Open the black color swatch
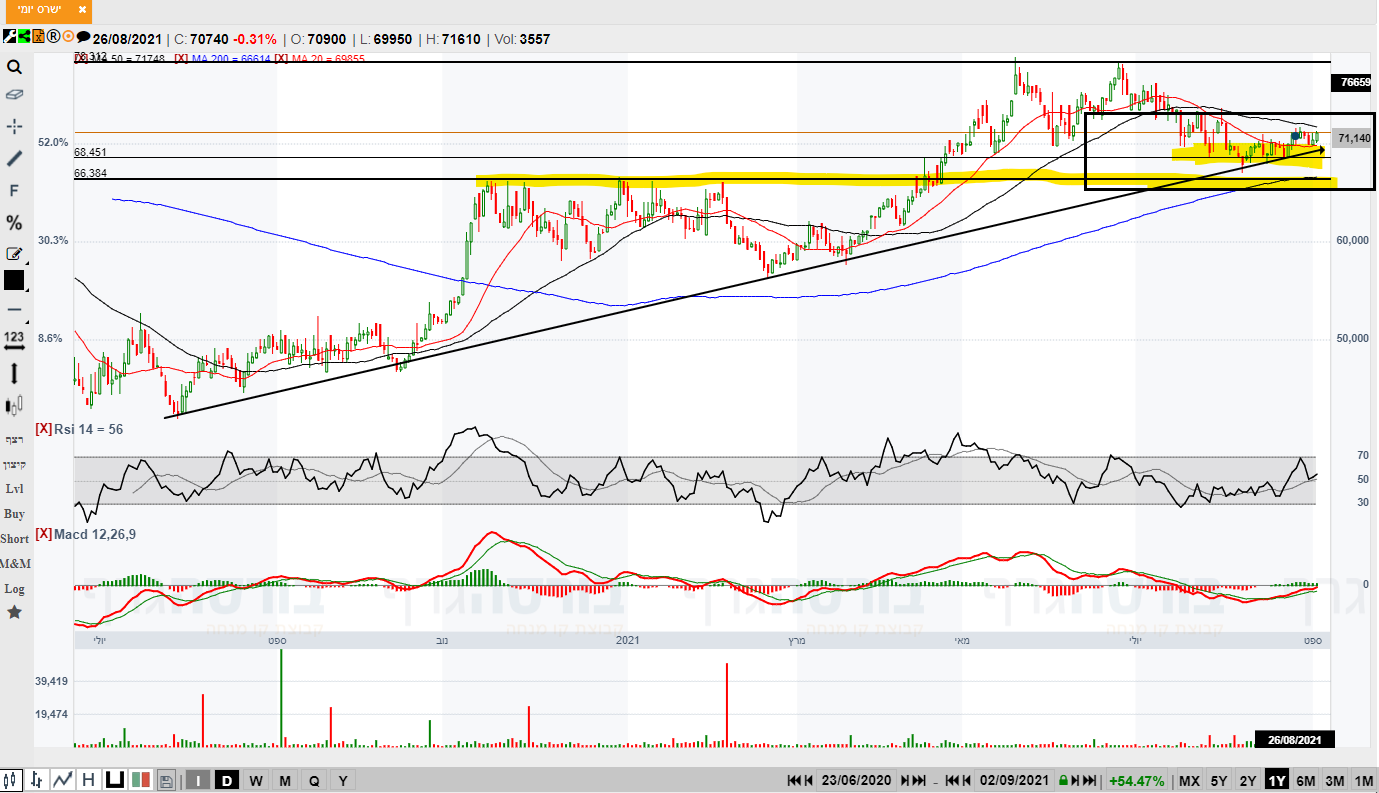Image resolution: width=1379 pixels, height=793 pixels. pyautogui.click(x=14, y=280)
